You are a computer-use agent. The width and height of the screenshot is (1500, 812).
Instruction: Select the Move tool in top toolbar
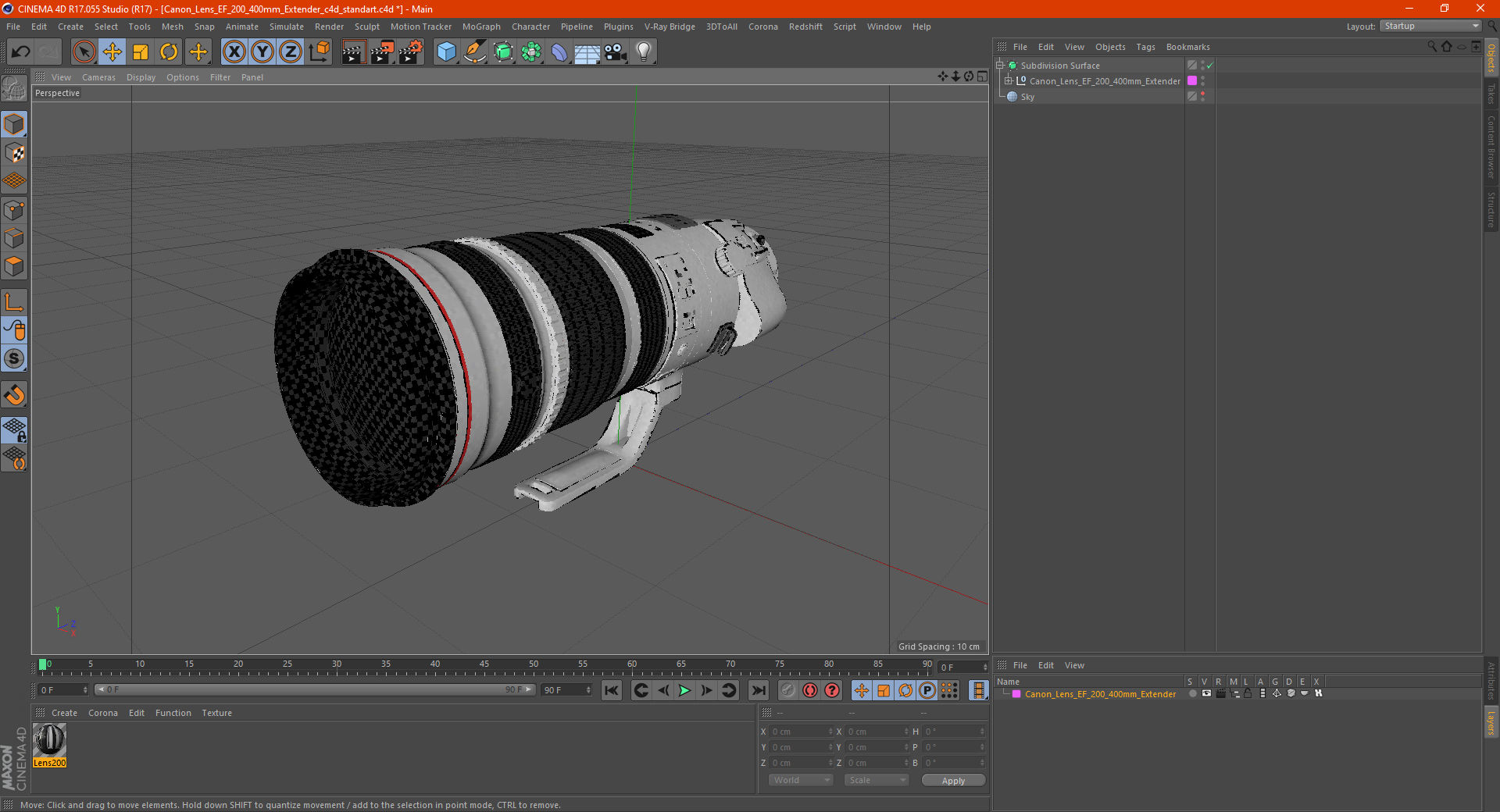[x=112, y=52]
